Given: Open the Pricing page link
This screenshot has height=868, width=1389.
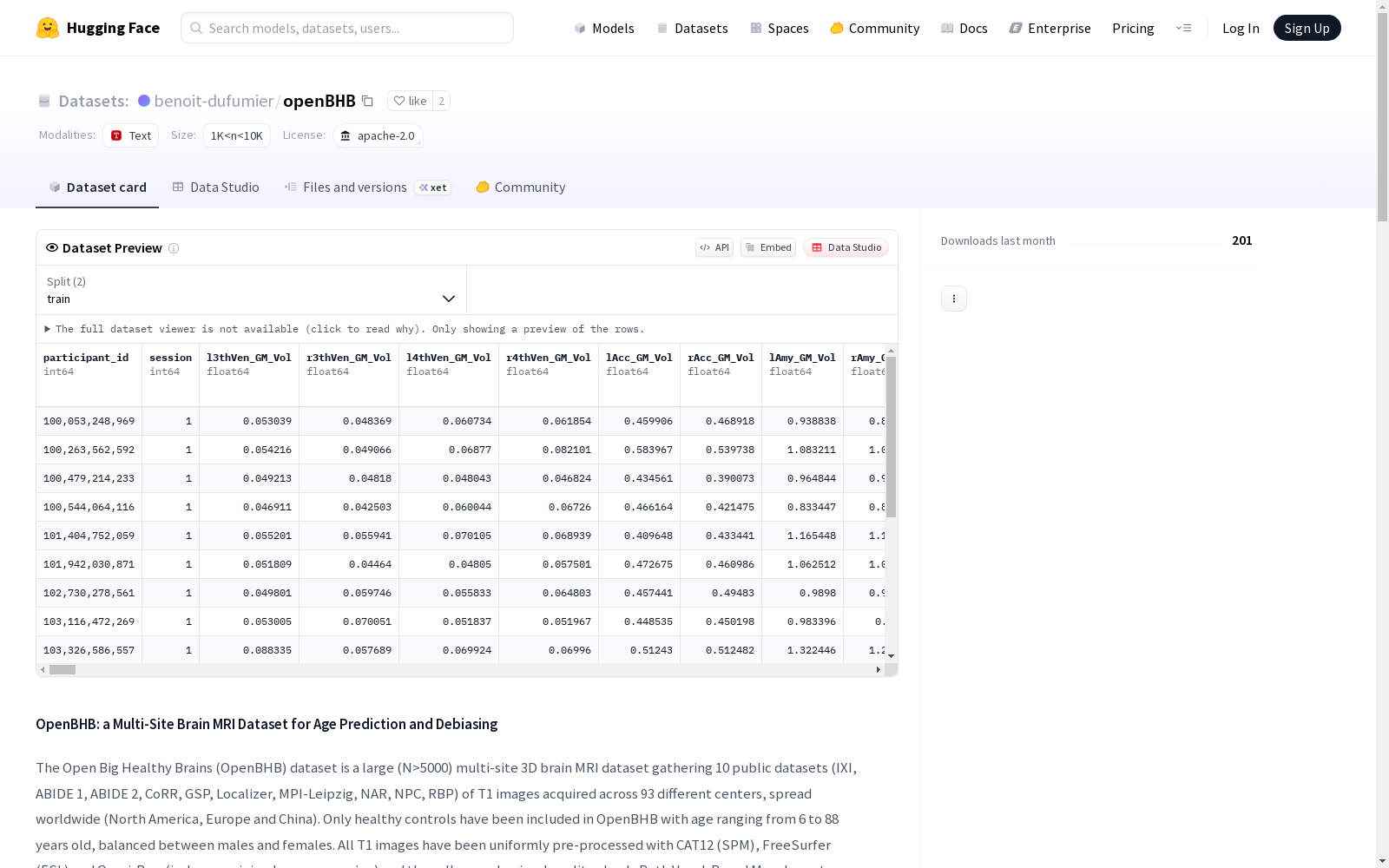Looking at the screenshot, I should tap(1133, 28).
